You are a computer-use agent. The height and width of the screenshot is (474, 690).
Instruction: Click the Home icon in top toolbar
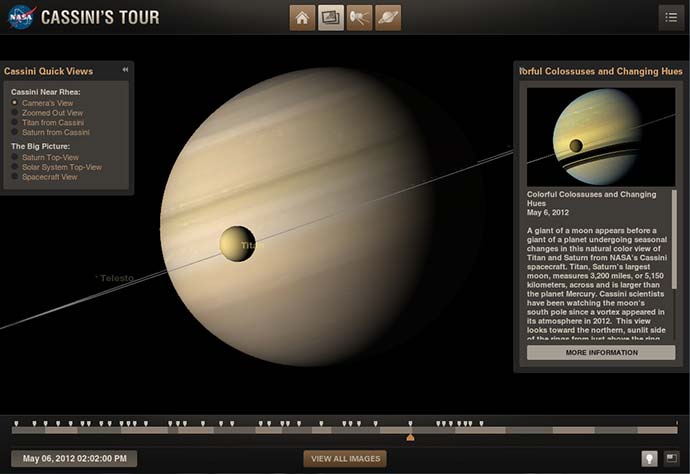pyautogui.click(x=303, y=17)
